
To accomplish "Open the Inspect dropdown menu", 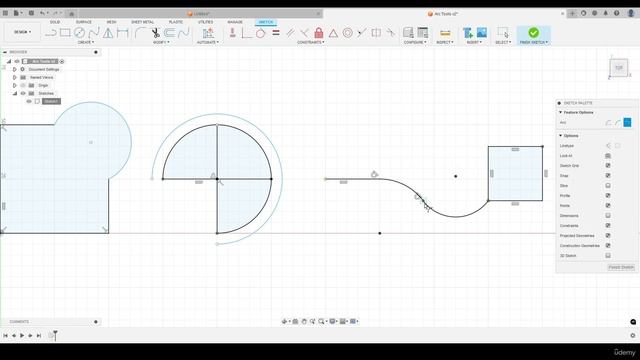I will pyautogui.click(x=445, y=42).
